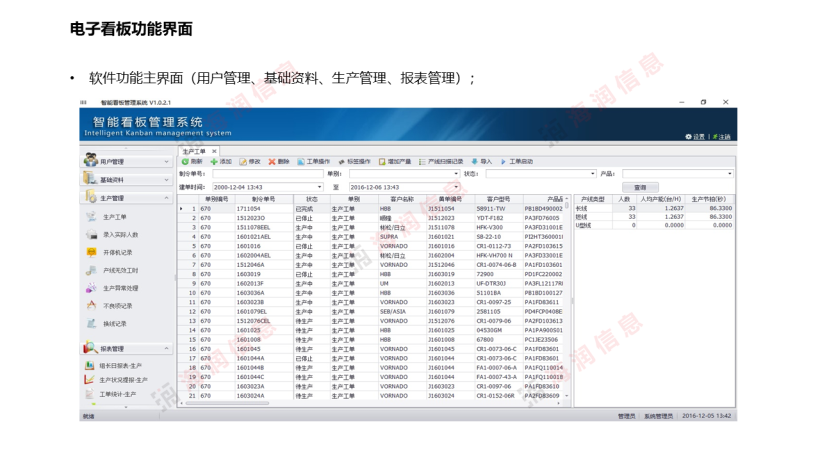Viewport: 820px width, 461px height.
Task: Open 产线无效工时 sidebar item
Action: [x=120, y=270]
